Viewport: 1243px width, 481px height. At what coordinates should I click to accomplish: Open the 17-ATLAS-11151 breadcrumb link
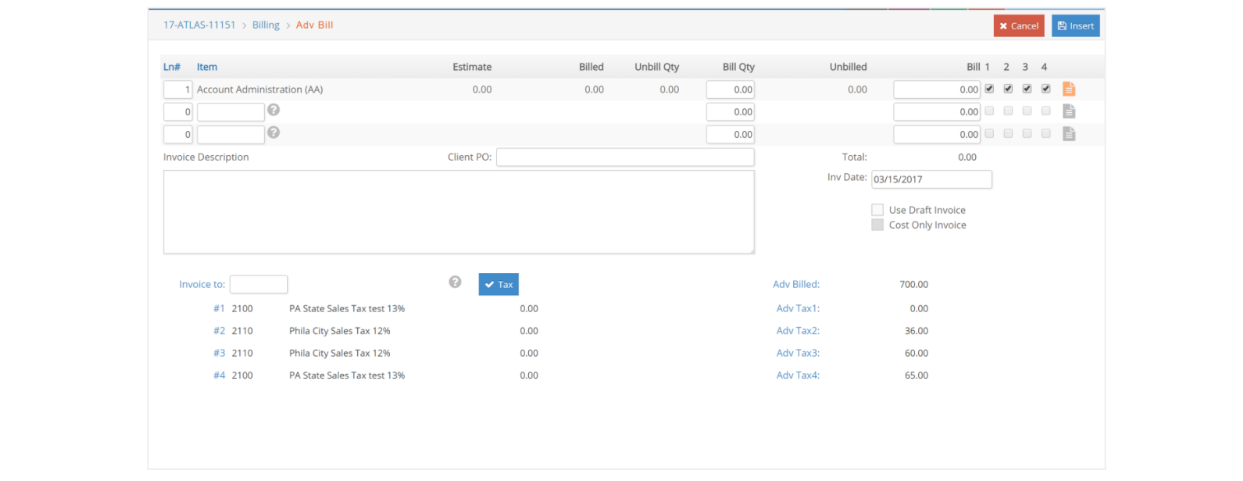pos(199,25)
